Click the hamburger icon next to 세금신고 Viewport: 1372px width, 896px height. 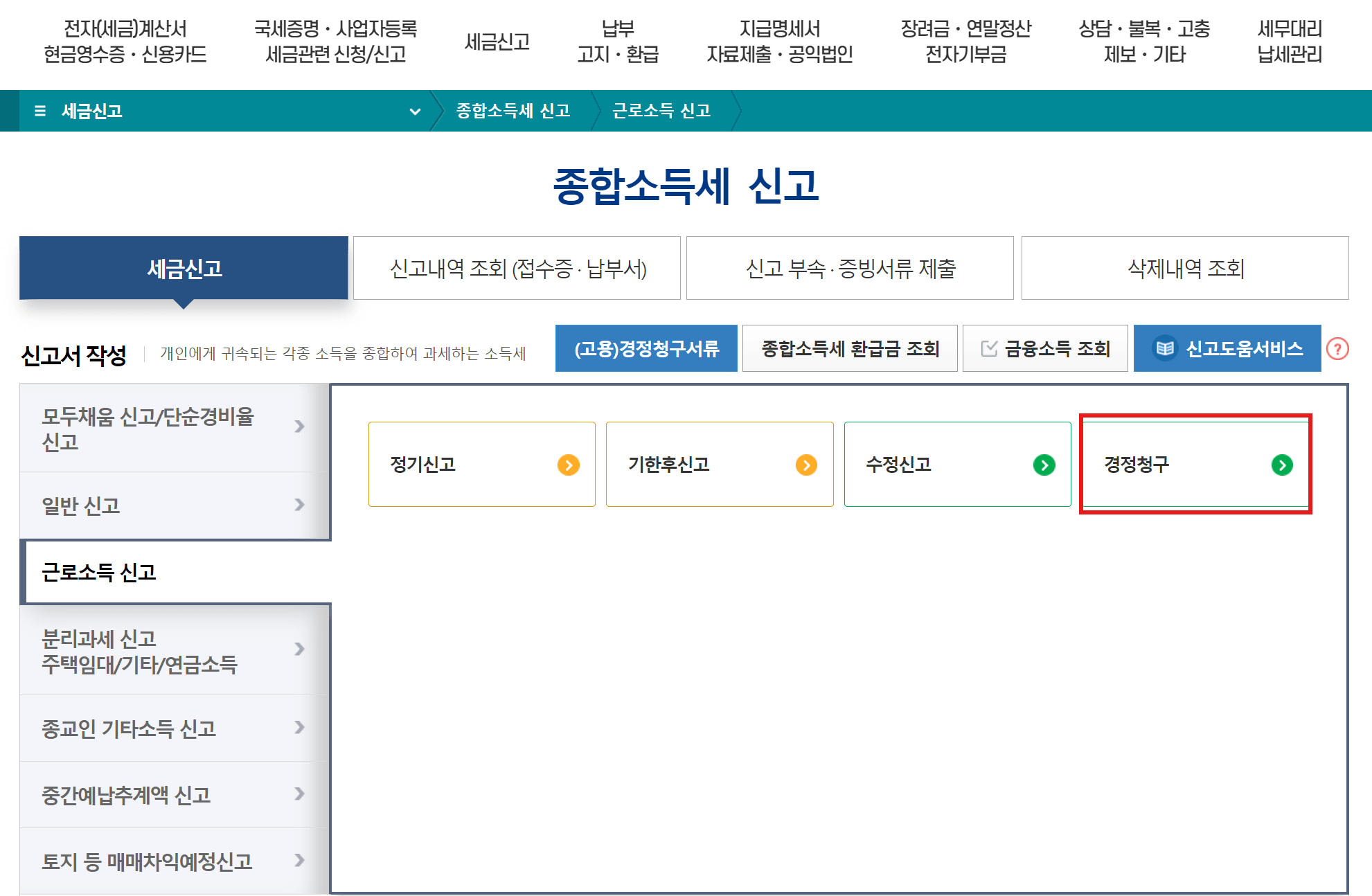click(x=40, y=111)
